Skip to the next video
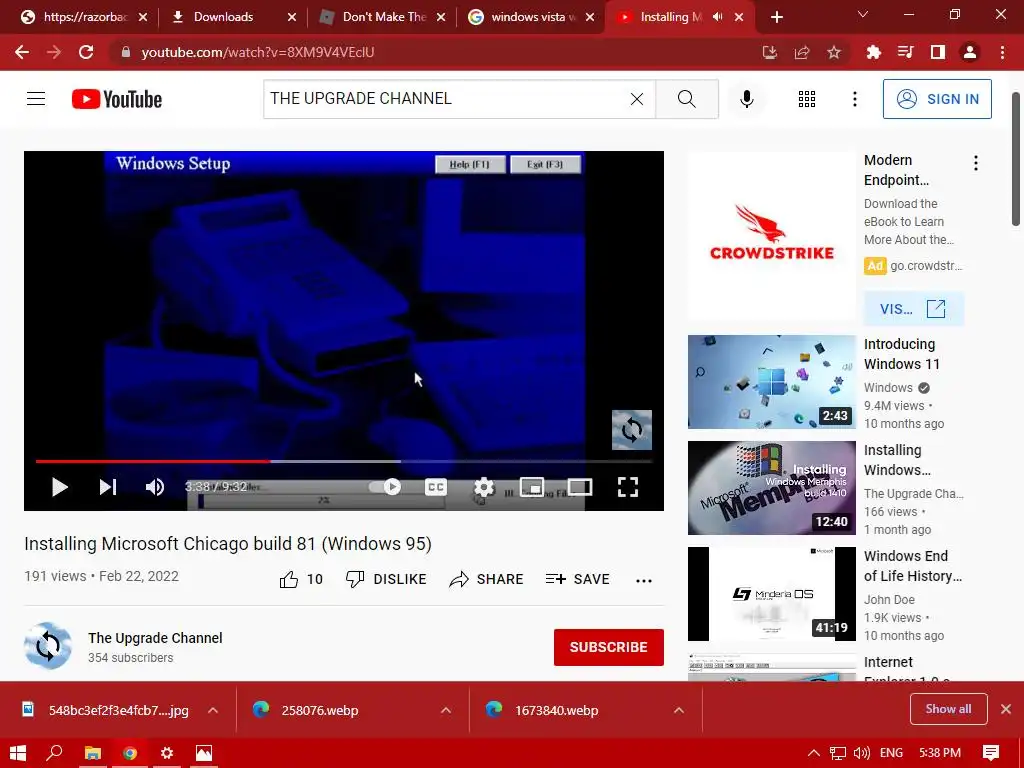 click(x=108, y=487)
